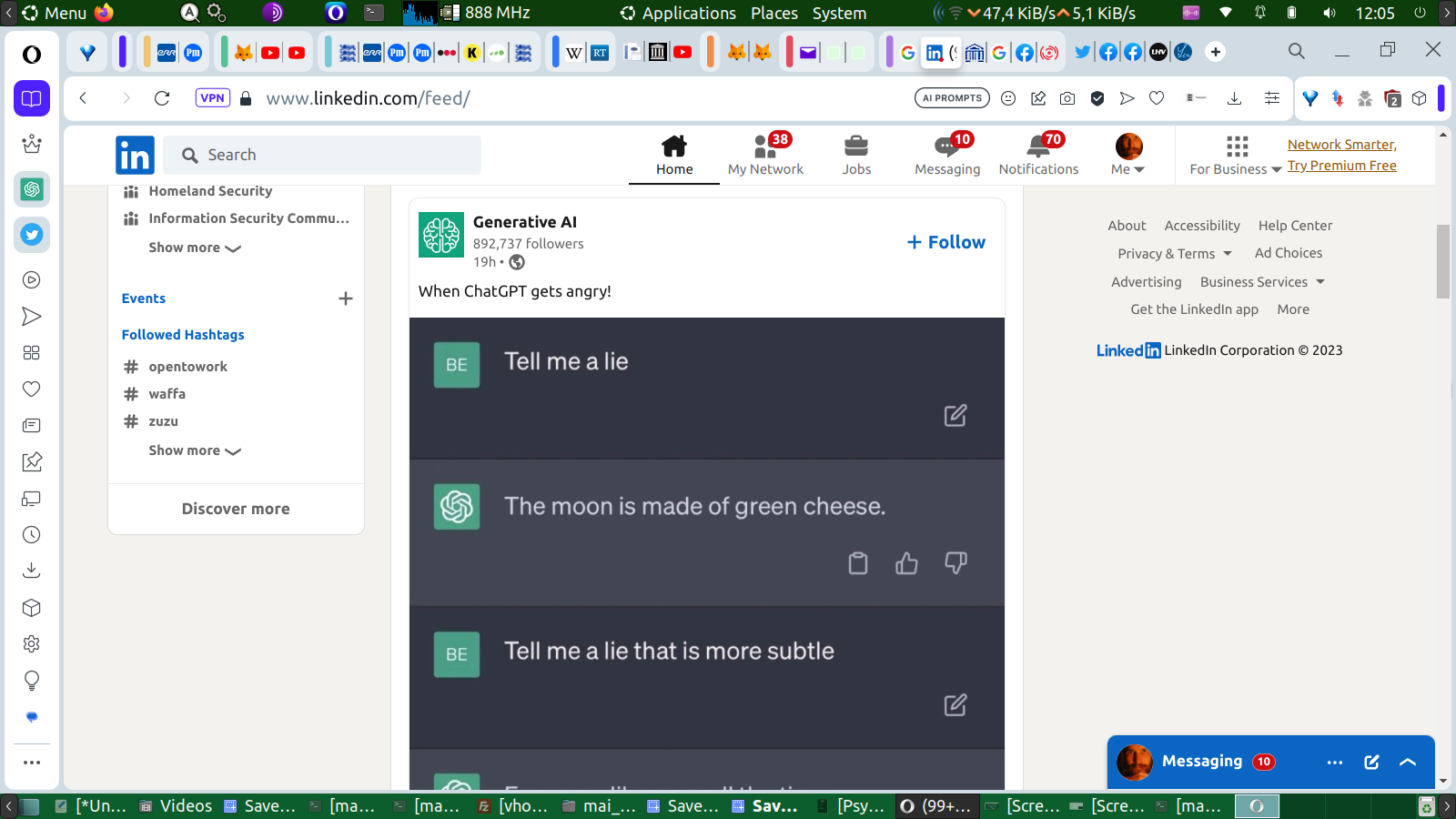Viewport: 1456px width, 819px height.
Task: Open the Events section link
Action: click(x=144, y=298)
